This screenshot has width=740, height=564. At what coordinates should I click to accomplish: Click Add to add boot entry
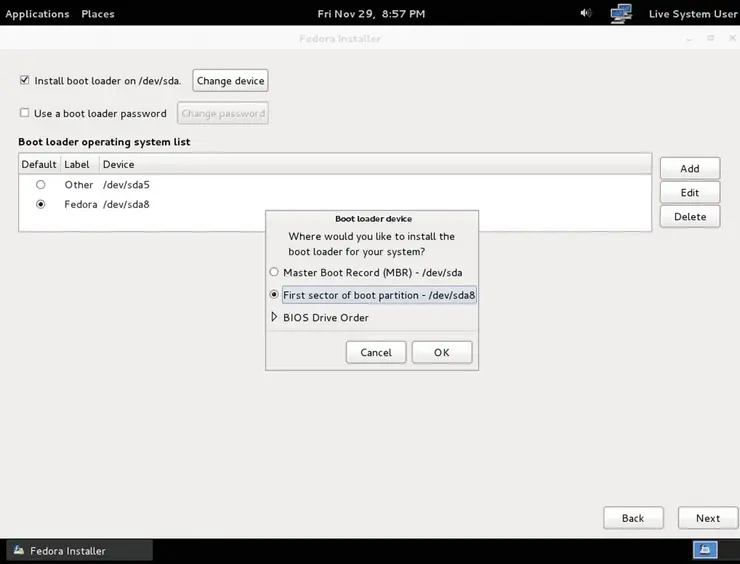click(689, 169)
